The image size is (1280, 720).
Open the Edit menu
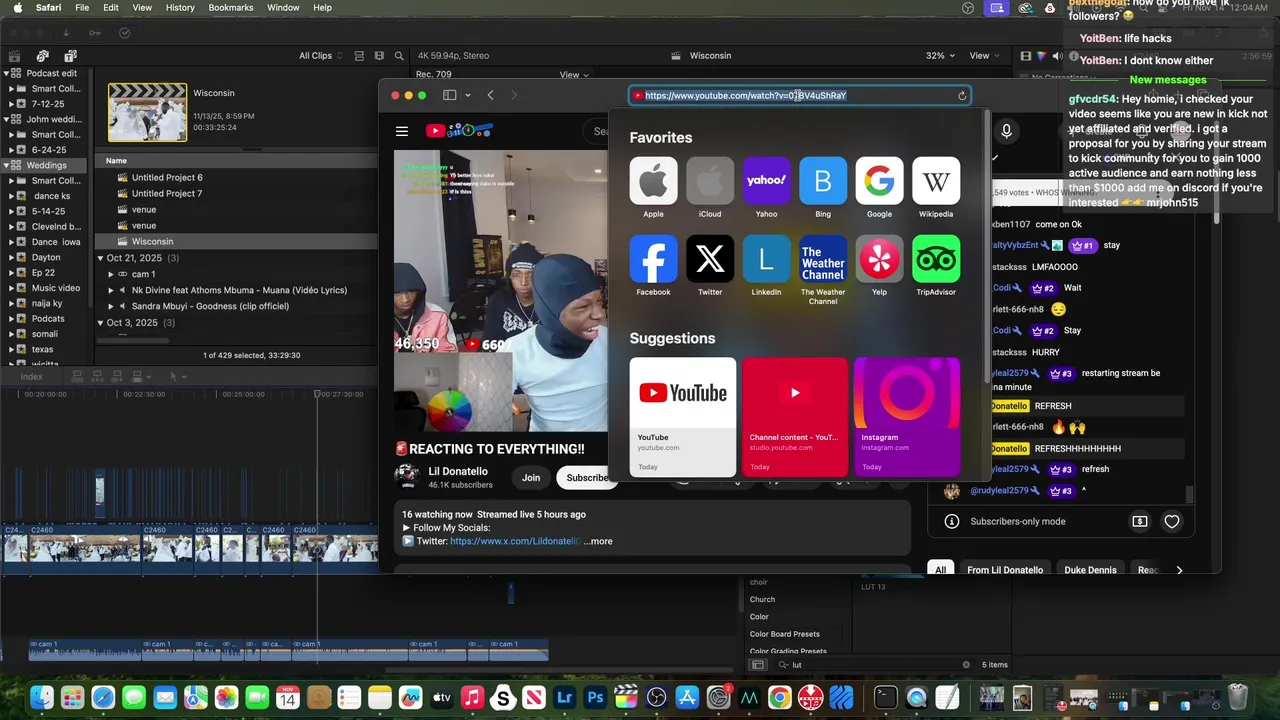[111, 8]
